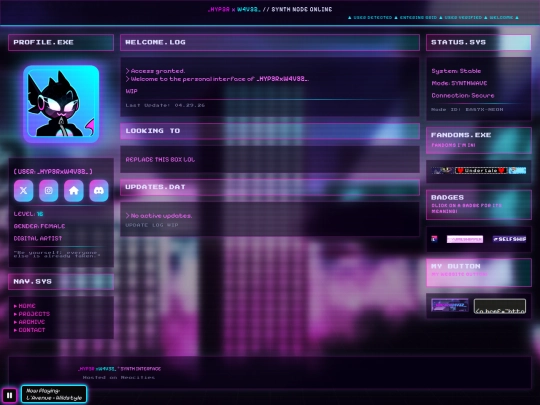Click the profile avatar image
This screenshot has height=405, width=540.
tap(61, 104)
